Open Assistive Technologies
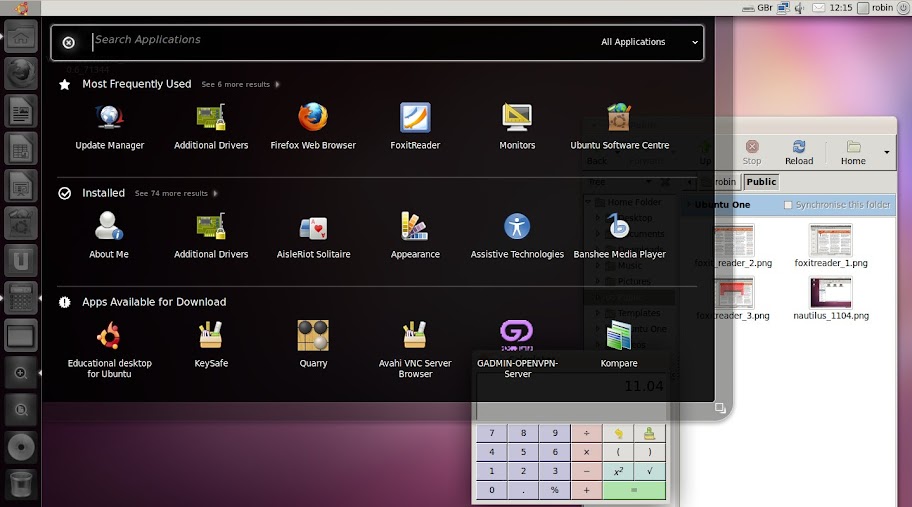Image resolution: width=912 pixels, height=507 pixels. pyautogui.click(x=517, y=235)
